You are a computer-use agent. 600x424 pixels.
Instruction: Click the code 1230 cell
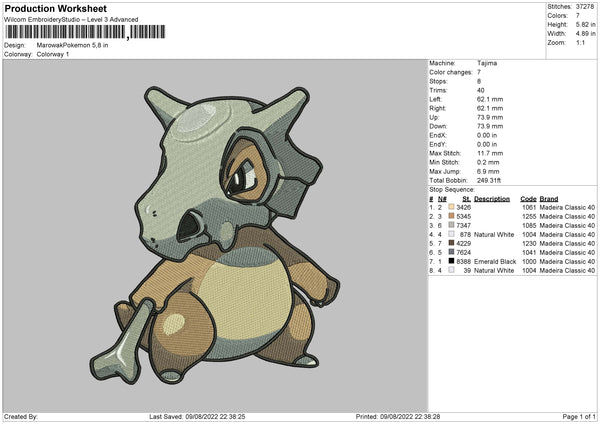[x=529, y=243]
